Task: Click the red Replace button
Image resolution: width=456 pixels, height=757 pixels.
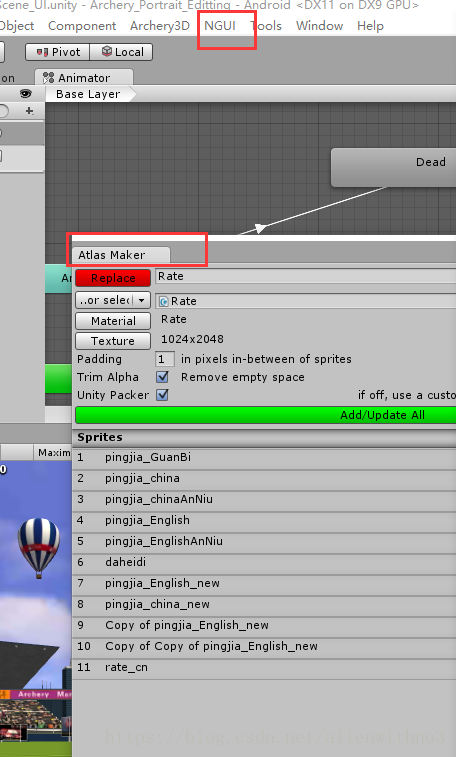Action: click(113, 278)
